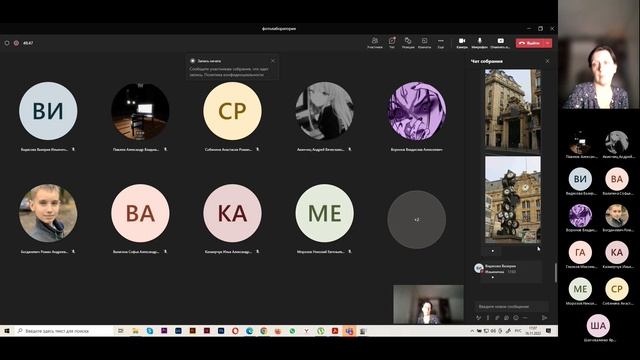Click the Share content button

(500, 42)
